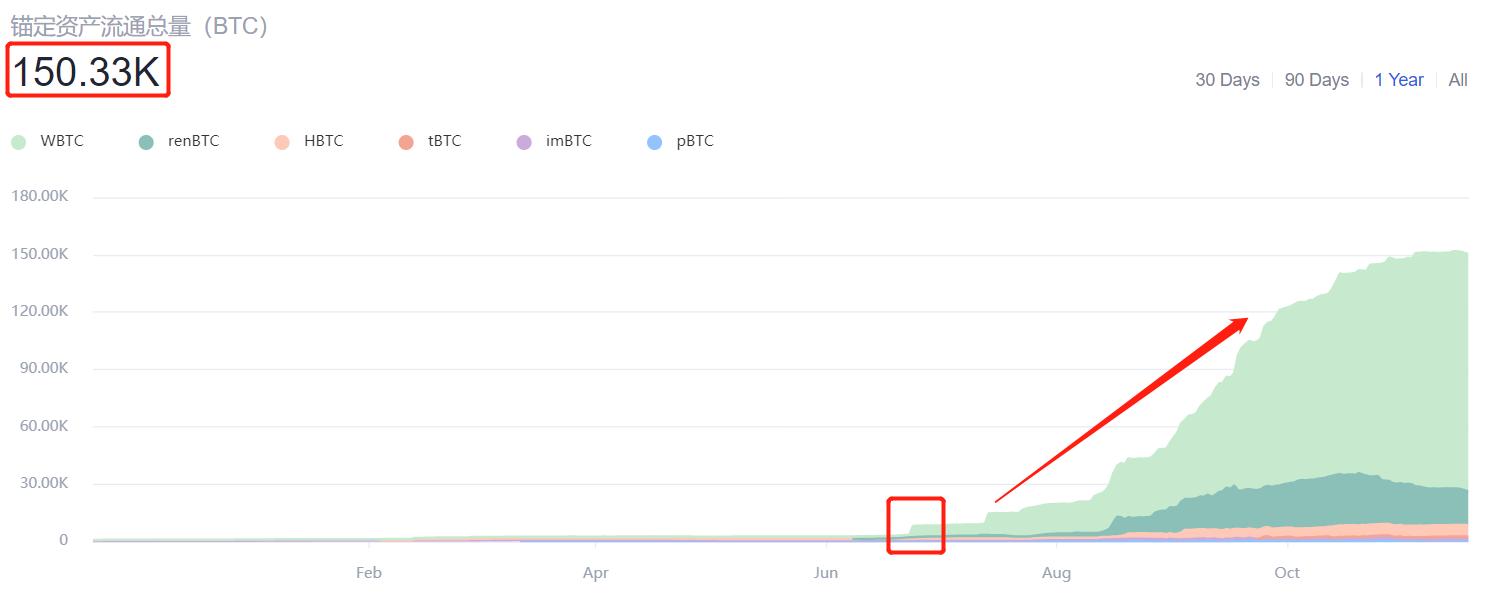Screen dimensions: 1506x607
Task: Toggle imBTC series label in legend
Action: [568, 141]
